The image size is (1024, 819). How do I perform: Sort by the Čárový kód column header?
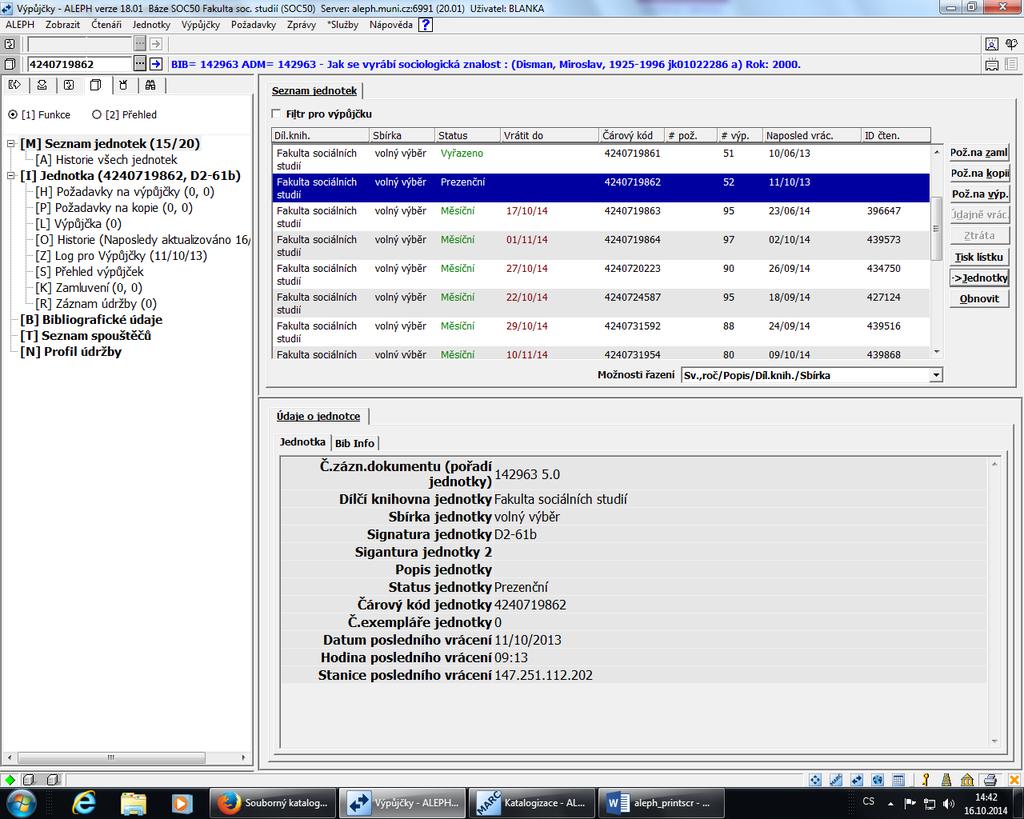point(631,135)
